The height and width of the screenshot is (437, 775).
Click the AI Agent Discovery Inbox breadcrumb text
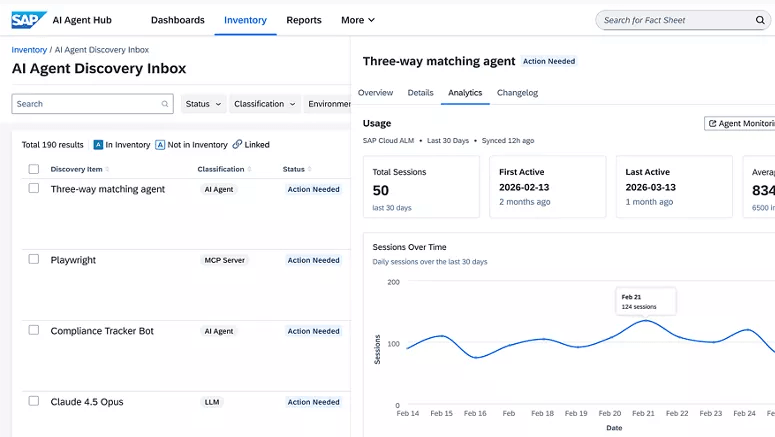coord(101,50)
